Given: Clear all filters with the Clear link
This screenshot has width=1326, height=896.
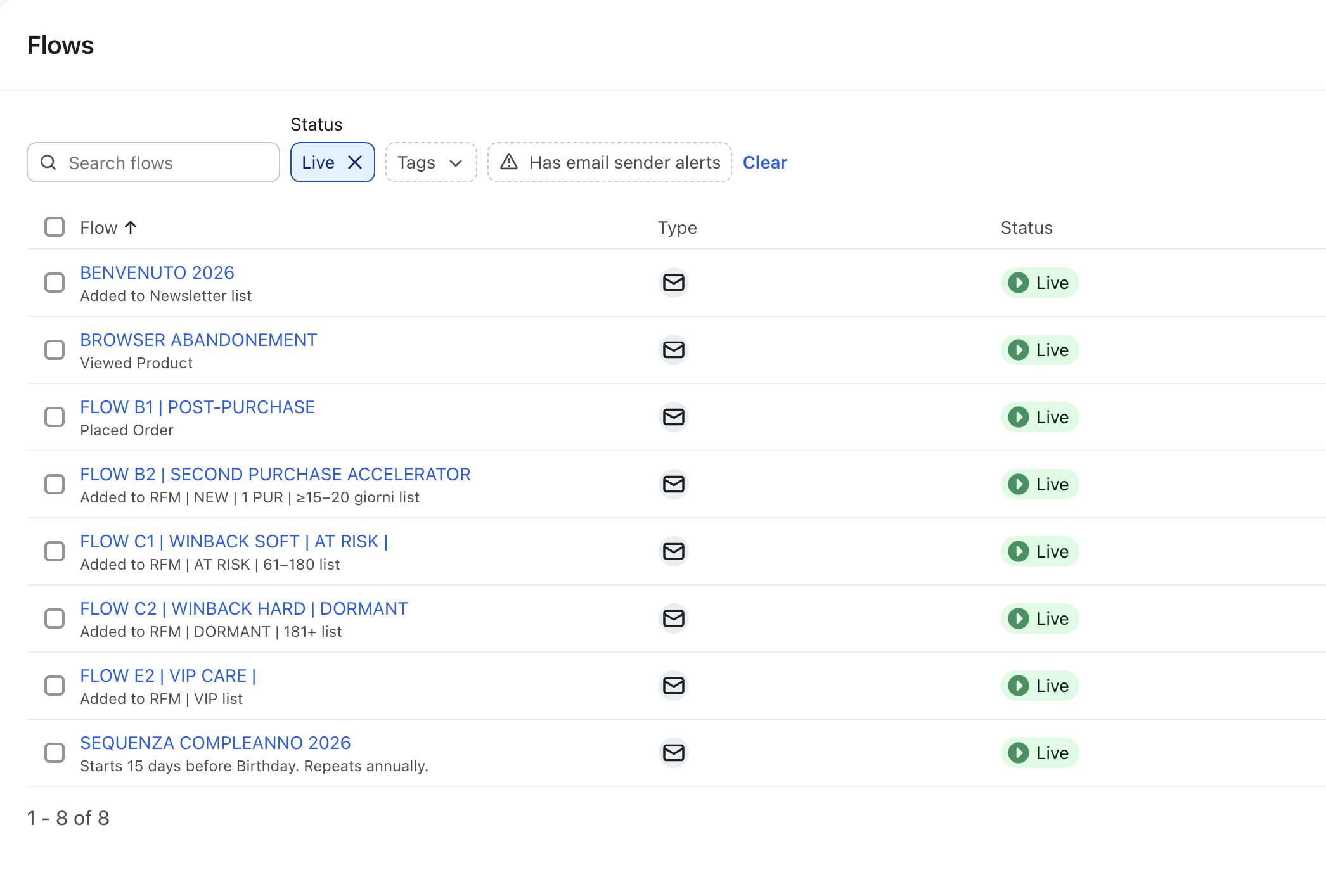Looking at the screenshot, I should (x=764, y=163).
